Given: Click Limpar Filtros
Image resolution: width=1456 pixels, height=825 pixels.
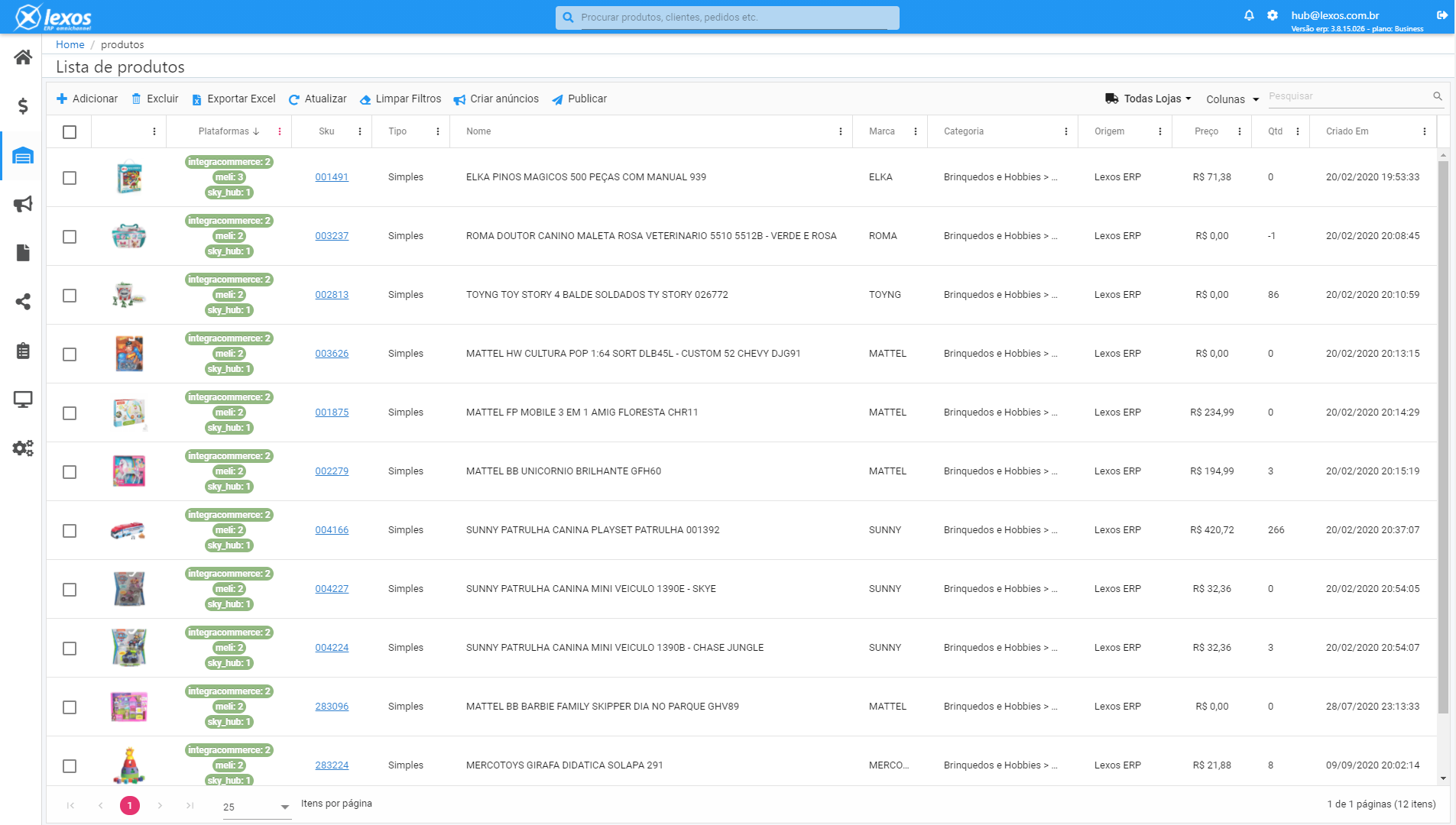Looking at the screenshot, I should coord(400,99).
